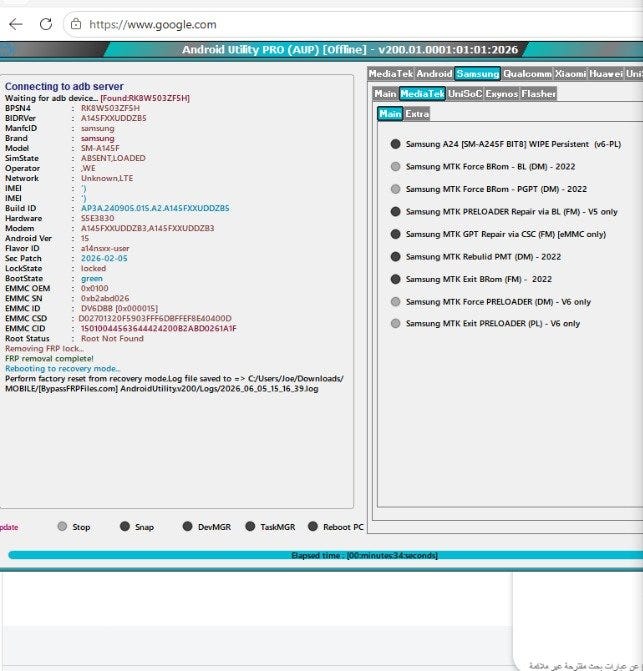Click the BootState value green
Viewport: 643px width, 671px height.
[x=92, y=279]
